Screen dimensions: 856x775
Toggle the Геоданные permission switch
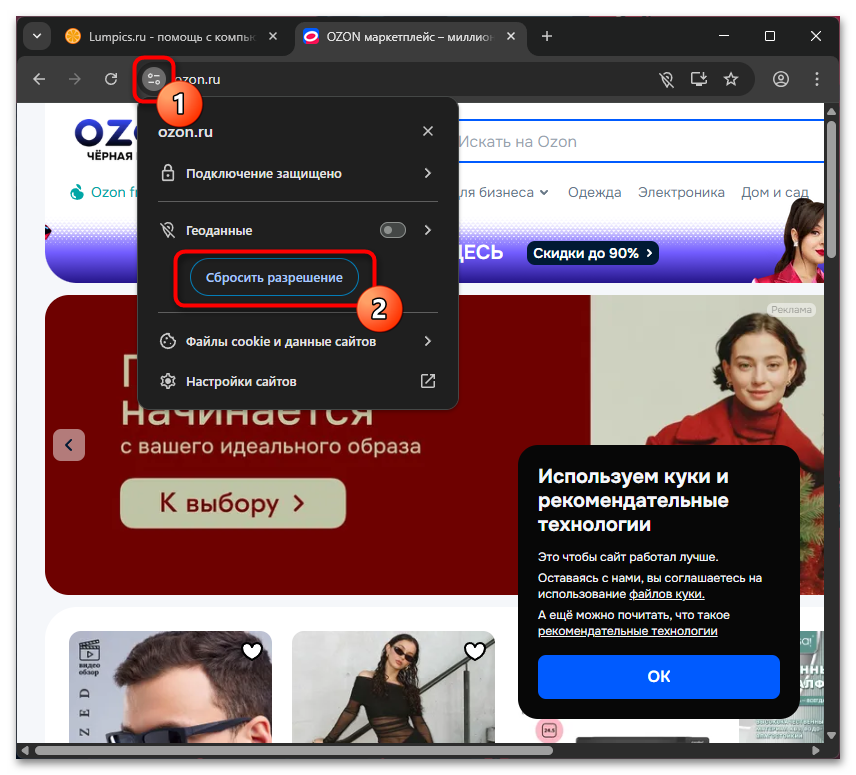point(393,230)
